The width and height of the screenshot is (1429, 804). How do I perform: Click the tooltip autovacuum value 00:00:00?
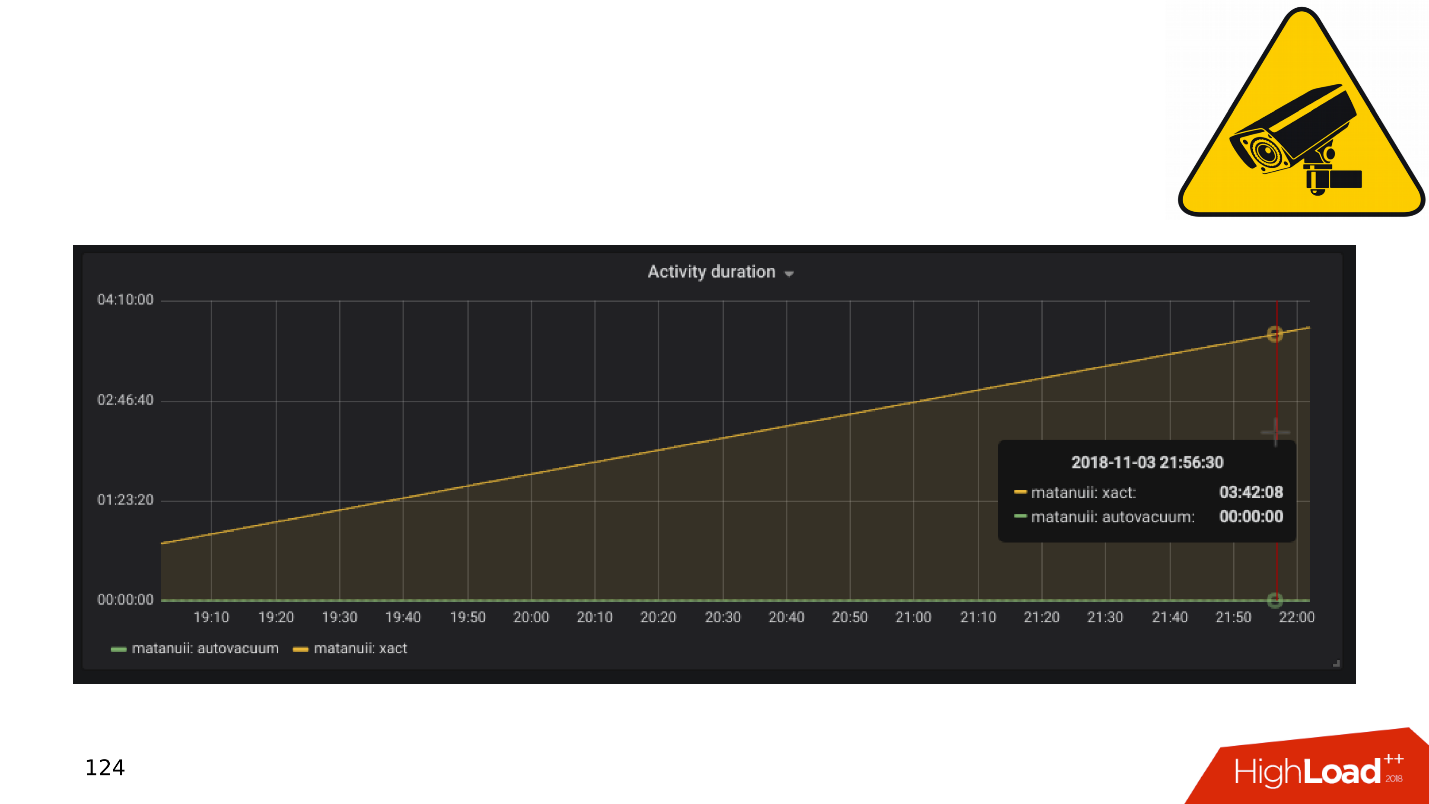click(x=1251, y=517)
